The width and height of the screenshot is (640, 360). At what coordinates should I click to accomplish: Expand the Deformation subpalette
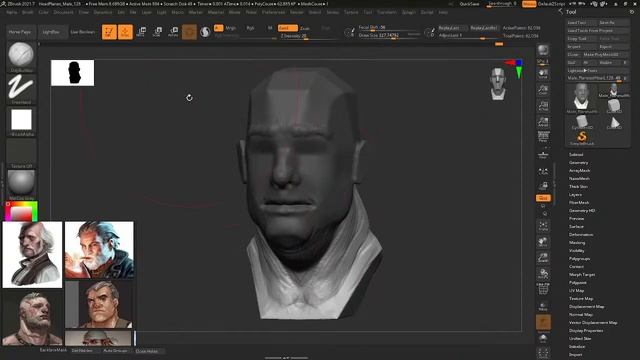[581, 235]
